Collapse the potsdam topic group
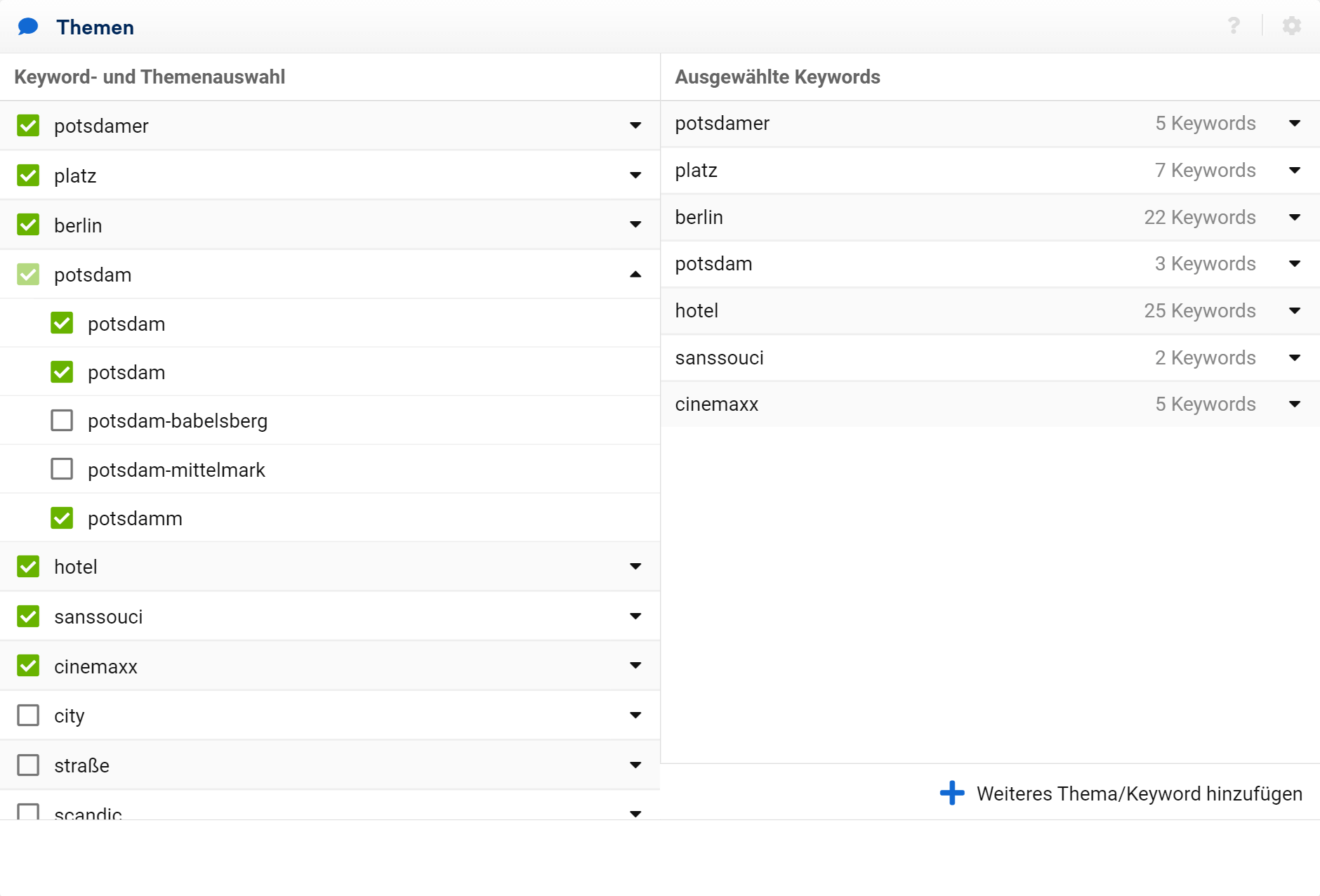The image size is (1320, 896). 635,275
